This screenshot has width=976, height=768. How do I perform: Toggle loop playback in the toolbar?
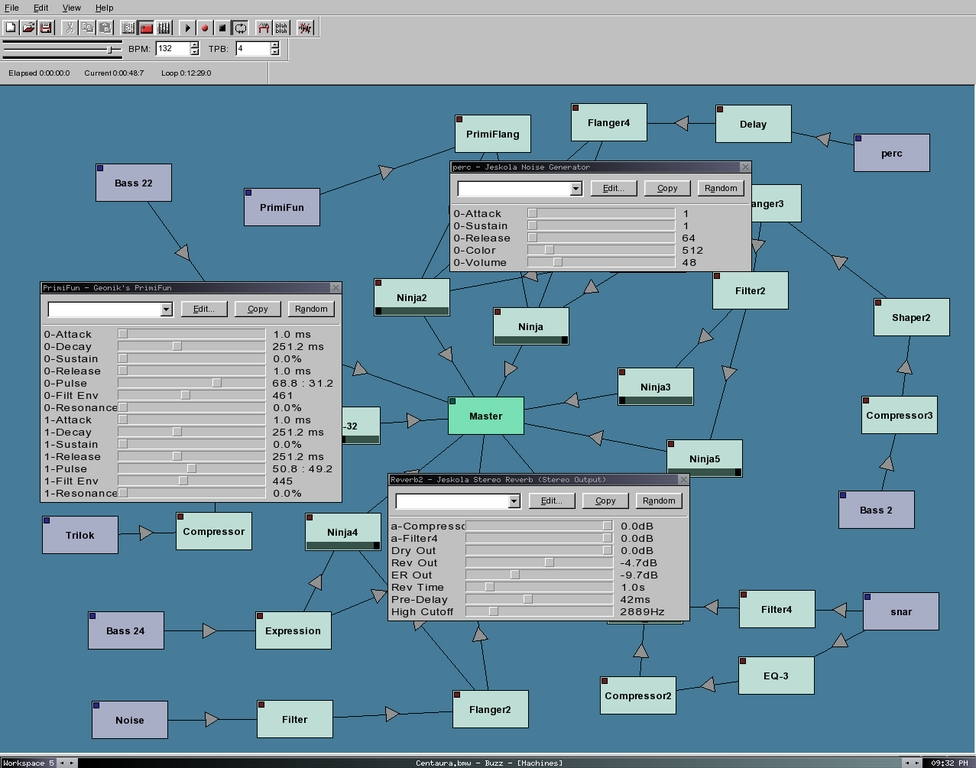[x=241, y=27]
